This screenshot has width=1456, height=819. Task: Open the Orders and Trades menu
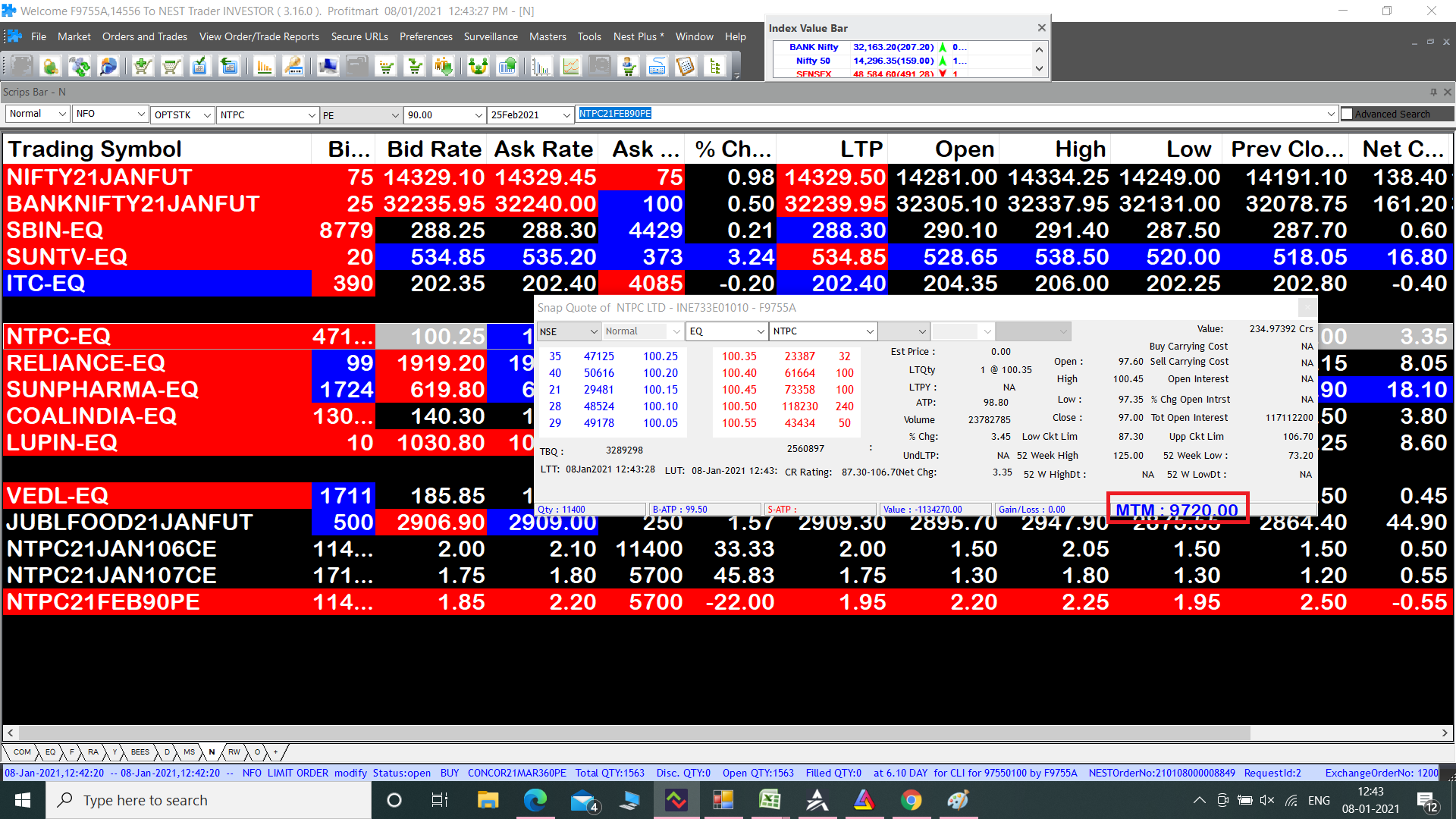[145, 36]
